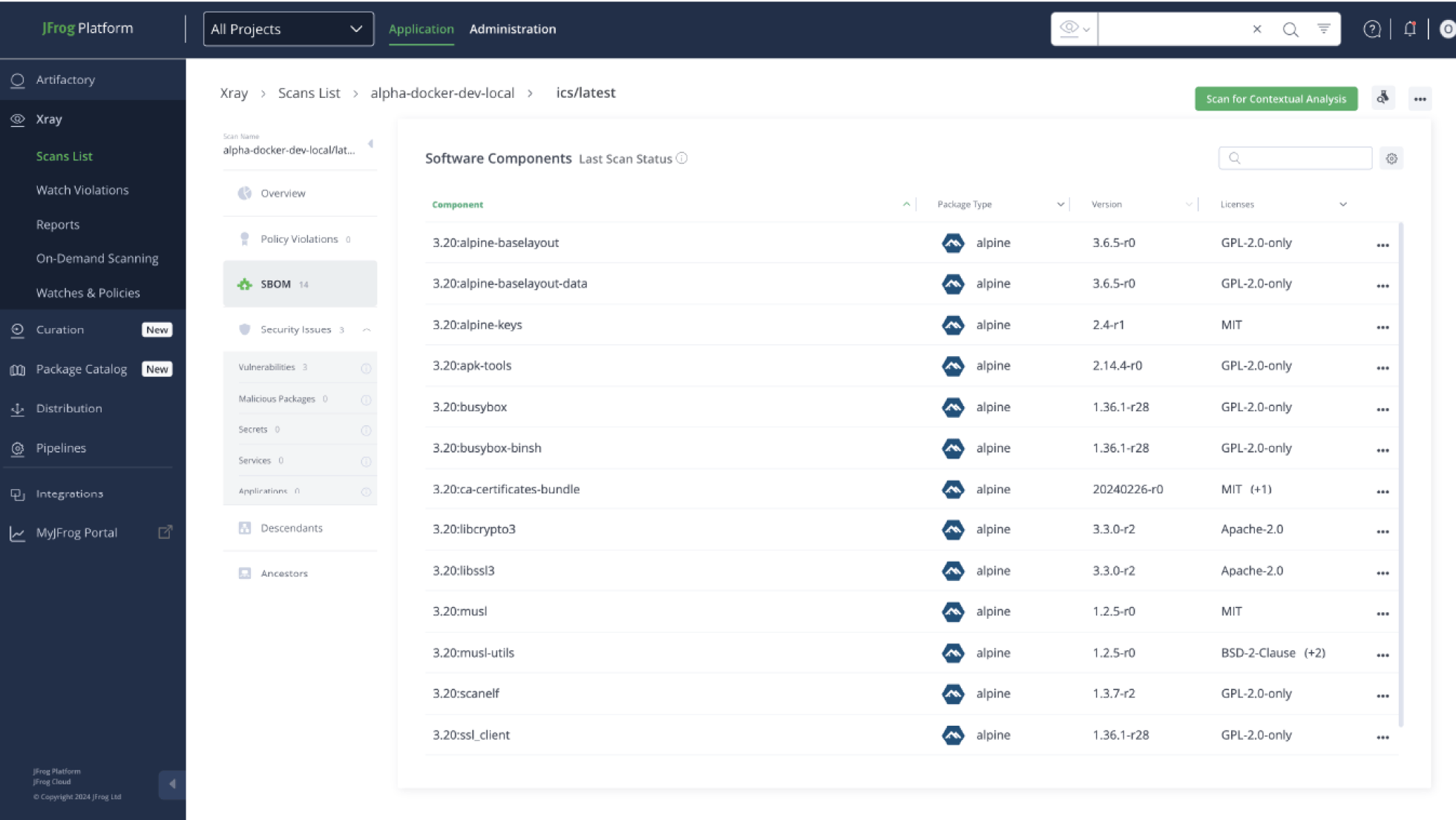Open Watch Violations in the sidebar

[x=82, y=190]
